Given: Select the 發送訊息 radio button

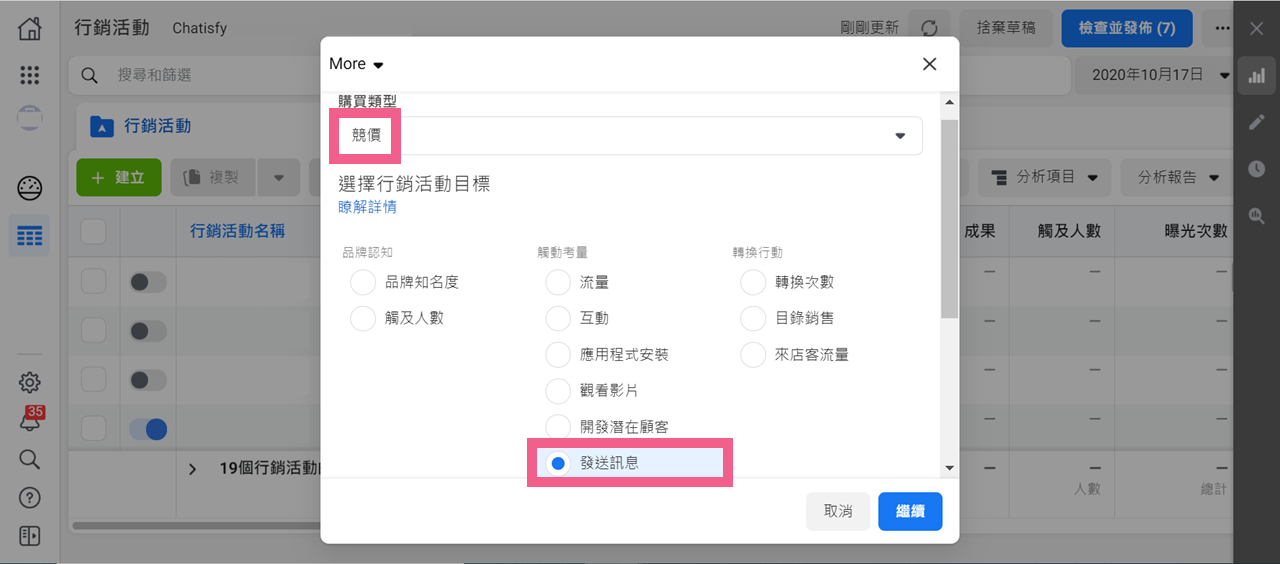Looking at the screenshot, I should (x=558, y=463).
